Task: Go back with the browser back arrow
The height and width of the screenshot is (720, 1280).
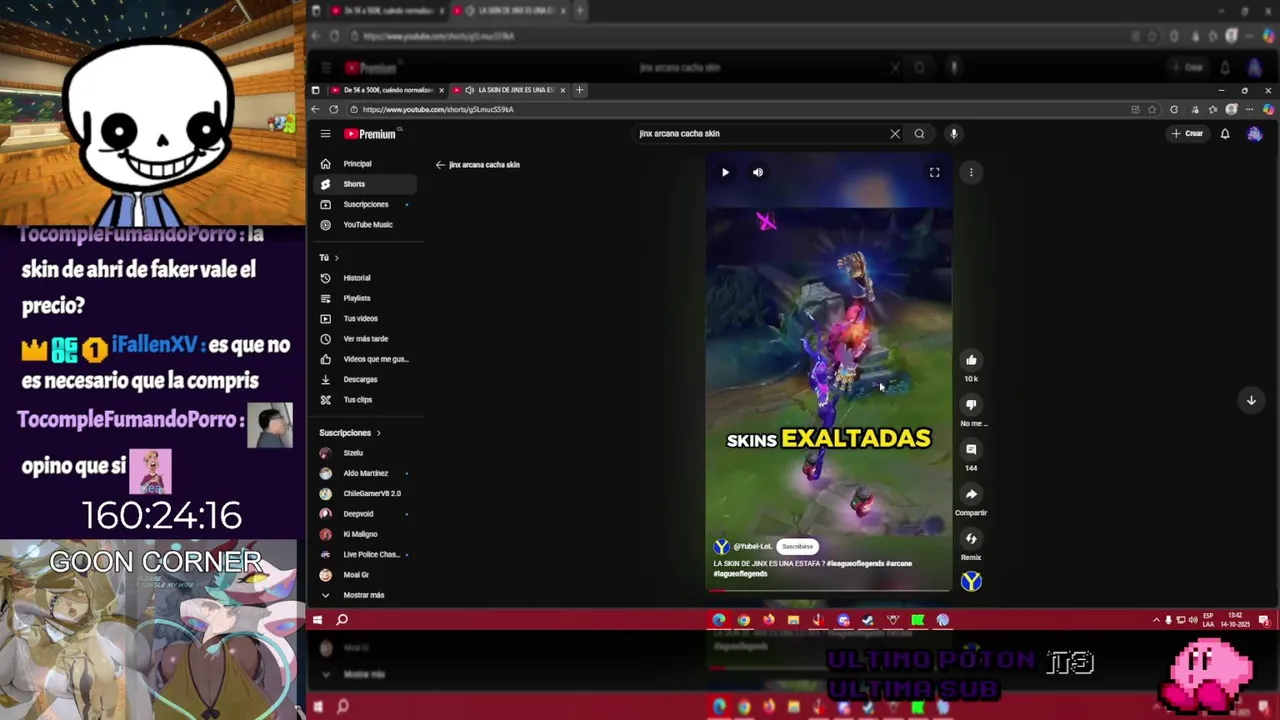Action: pyautogui.click(x=317, y=109)
